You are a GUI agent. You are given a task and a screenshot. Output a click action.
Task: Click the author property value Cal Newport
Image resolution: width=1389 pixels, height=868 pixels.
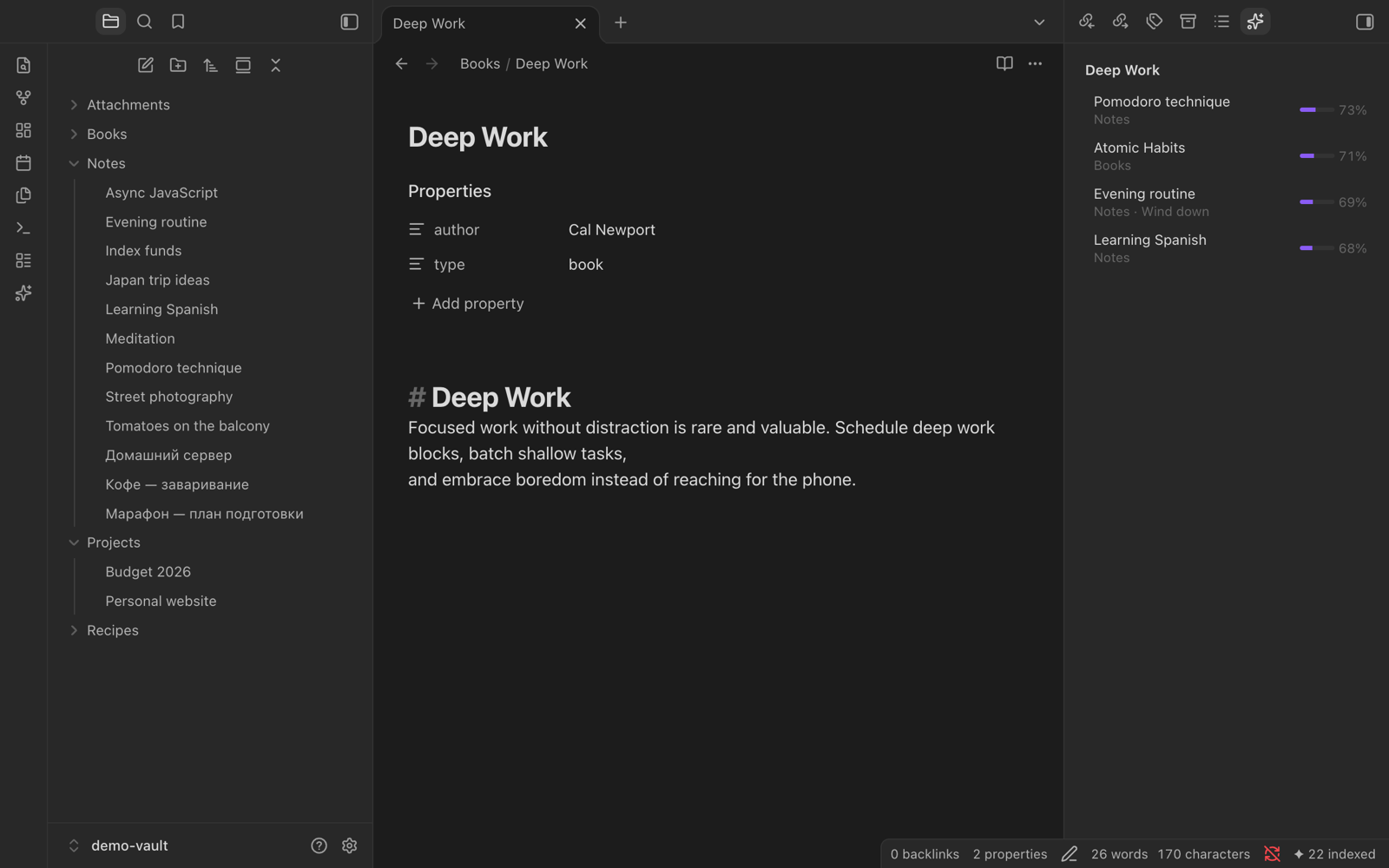612,230
